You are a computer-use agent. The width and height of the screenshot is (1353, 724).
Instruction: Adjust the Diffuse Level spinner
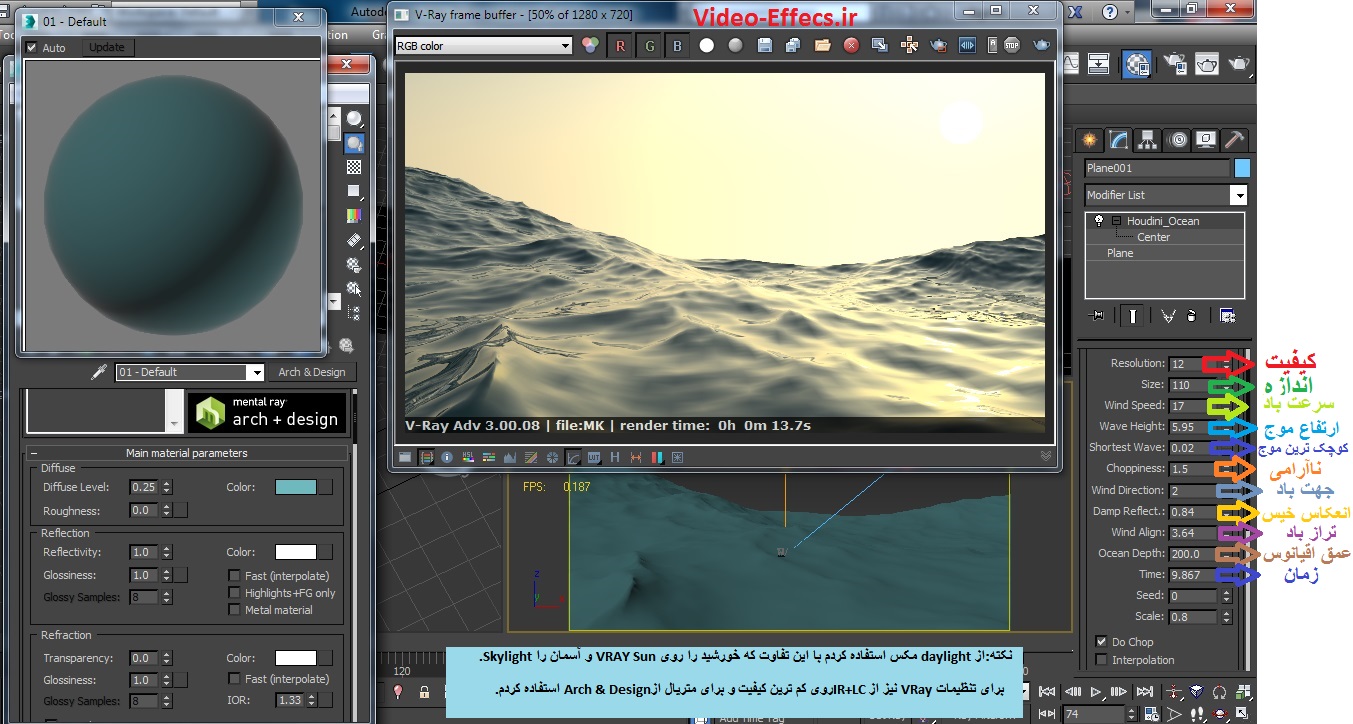click(167, 487)
